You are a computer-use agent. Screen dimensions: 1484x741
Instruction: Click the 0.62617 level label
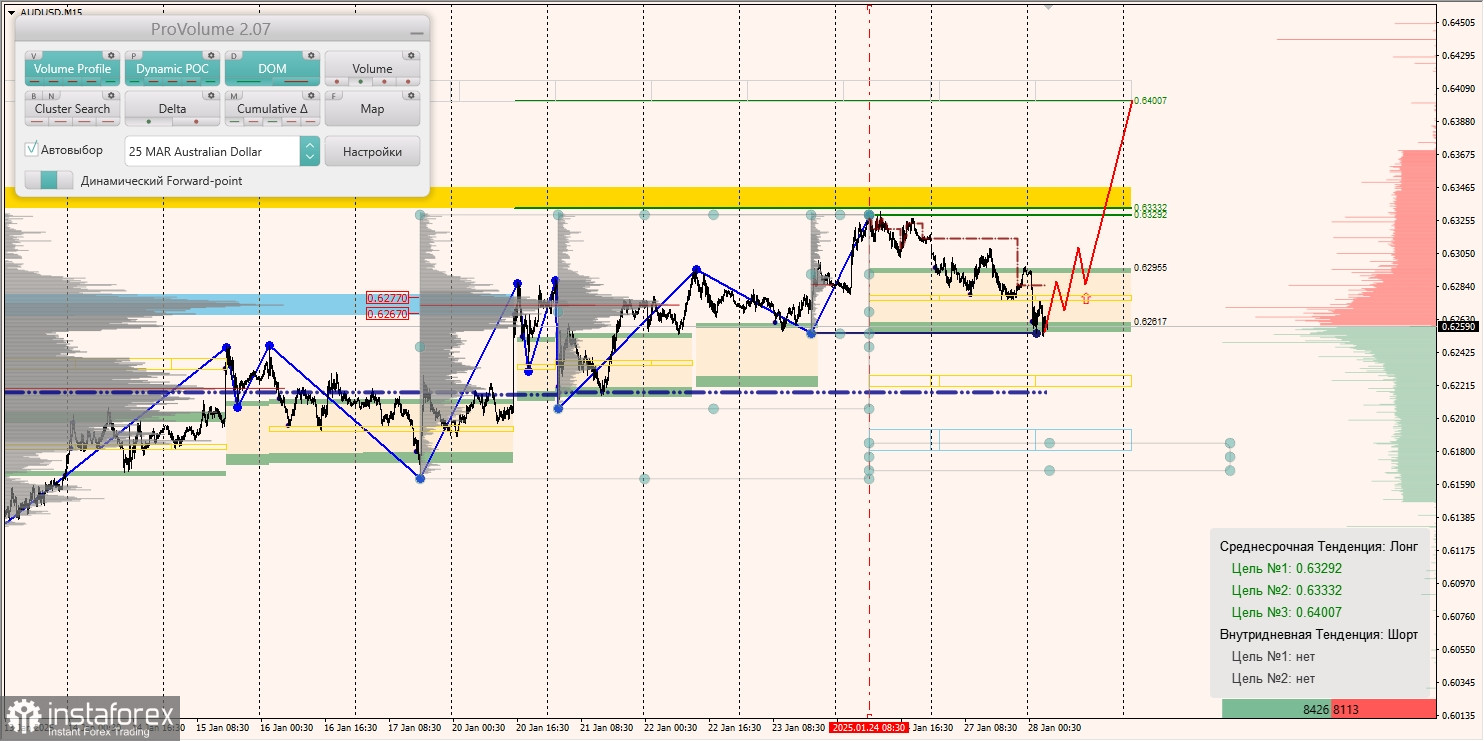point(1151,322)
